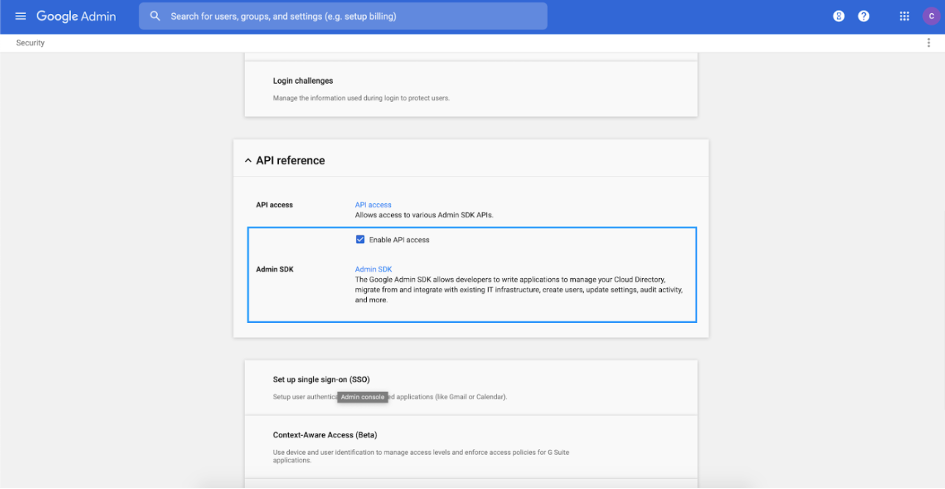Open the main hamburger menu

(x=20, y=16)
